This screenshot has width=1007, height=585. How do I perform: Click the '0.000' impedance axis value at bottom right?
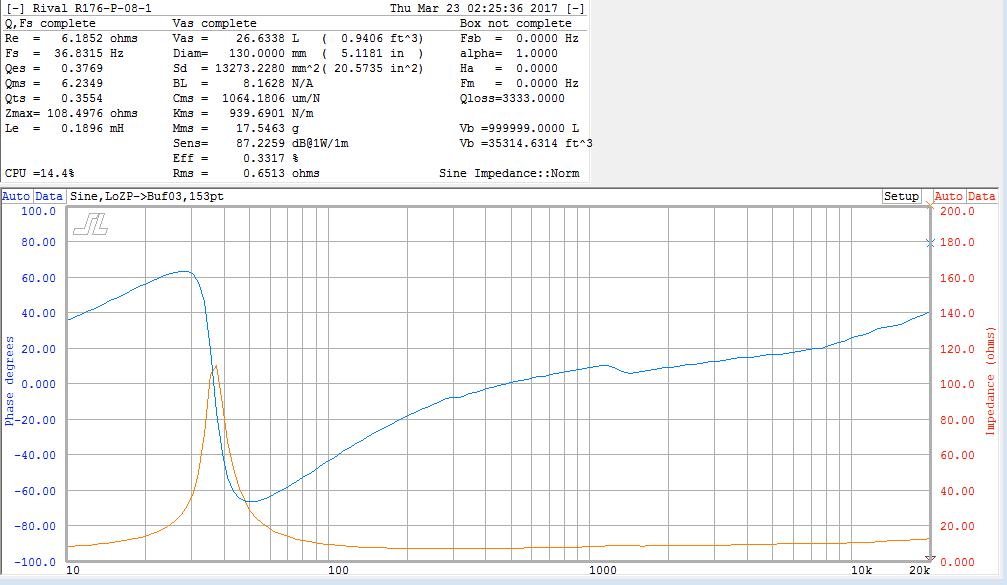click(957, 562)
